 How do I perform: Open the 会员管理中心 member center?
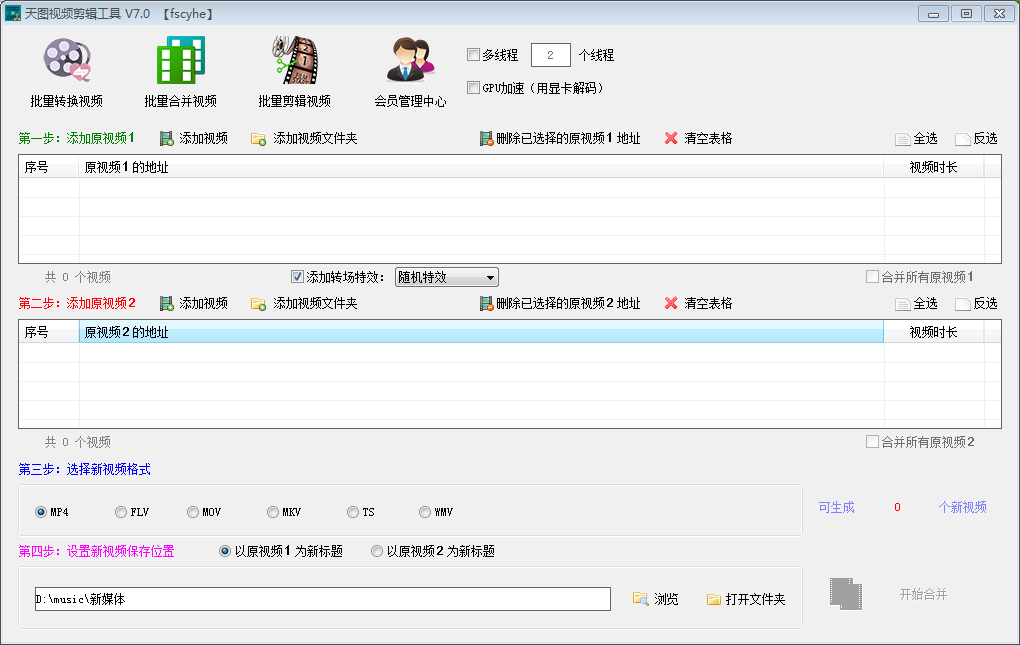click(410, 70)
